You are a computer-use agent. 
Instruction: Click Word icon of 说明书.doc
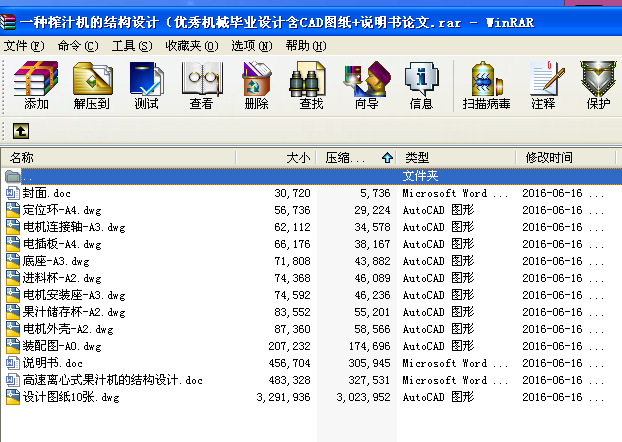13,363
